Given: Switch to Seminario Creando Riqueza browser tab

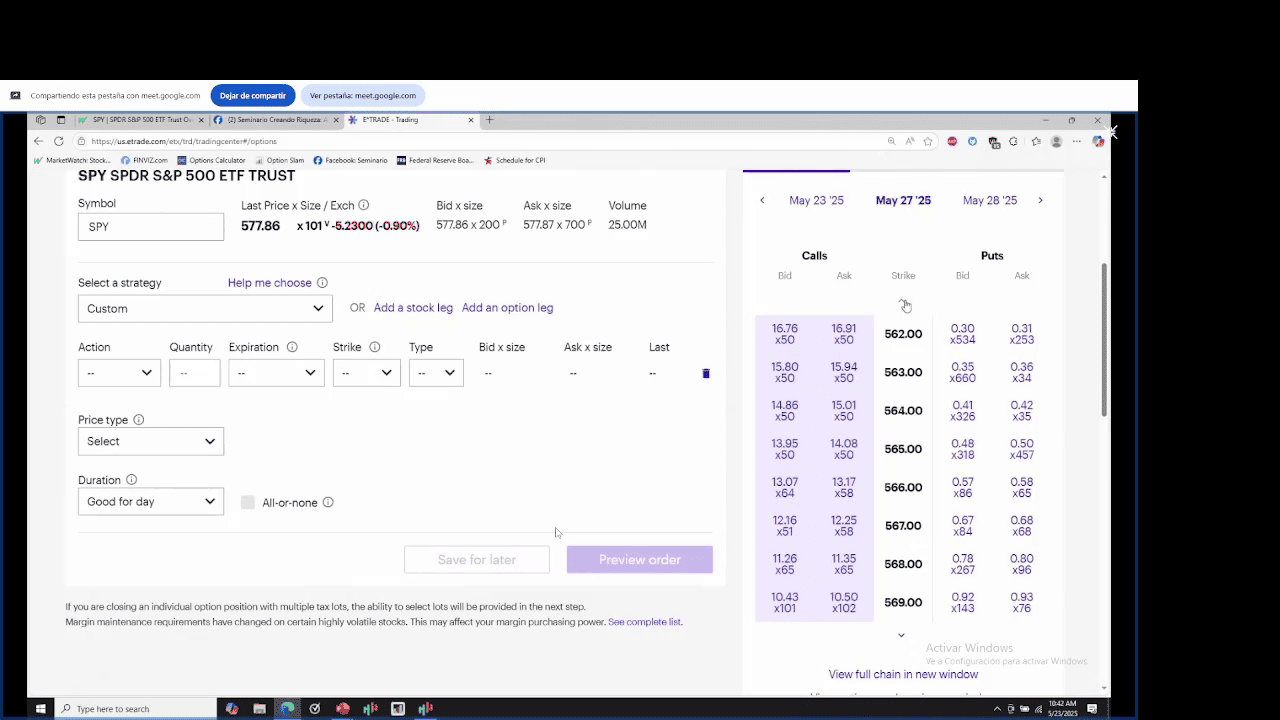Looking at the screenshot, I should (x=272, y=120).
